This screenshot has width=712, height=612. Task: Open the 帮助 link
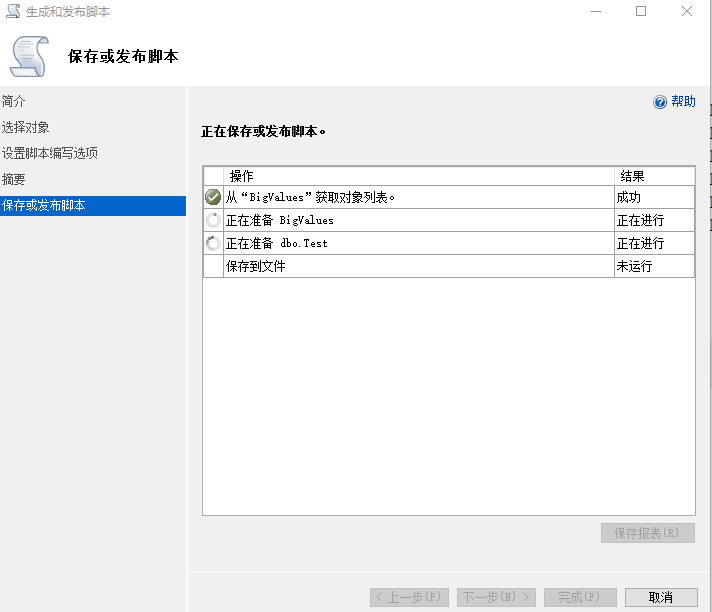[x=683, y=102]
